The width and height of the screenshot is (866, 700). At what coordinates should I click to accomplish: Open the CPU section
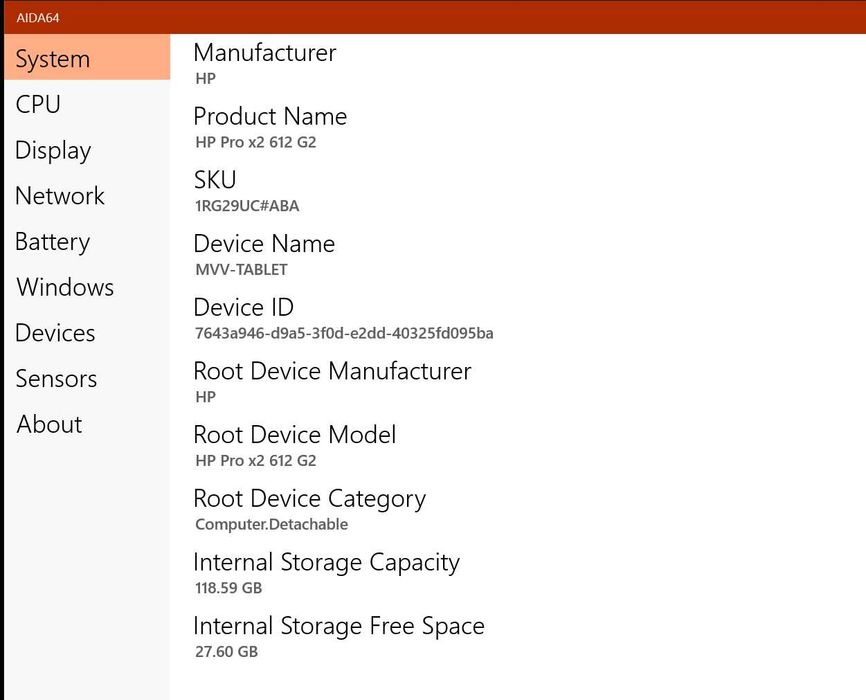pos(87,104)
